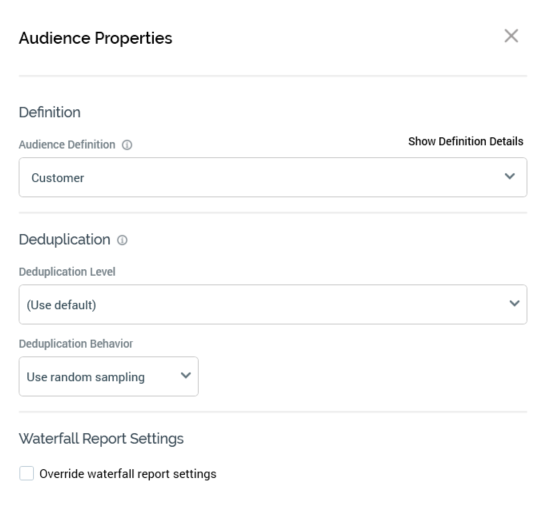Viewport: 541px width, 508px height.
Task: Click chevron arrow in the (Use default) dropdown
Action: pos(514,303)
